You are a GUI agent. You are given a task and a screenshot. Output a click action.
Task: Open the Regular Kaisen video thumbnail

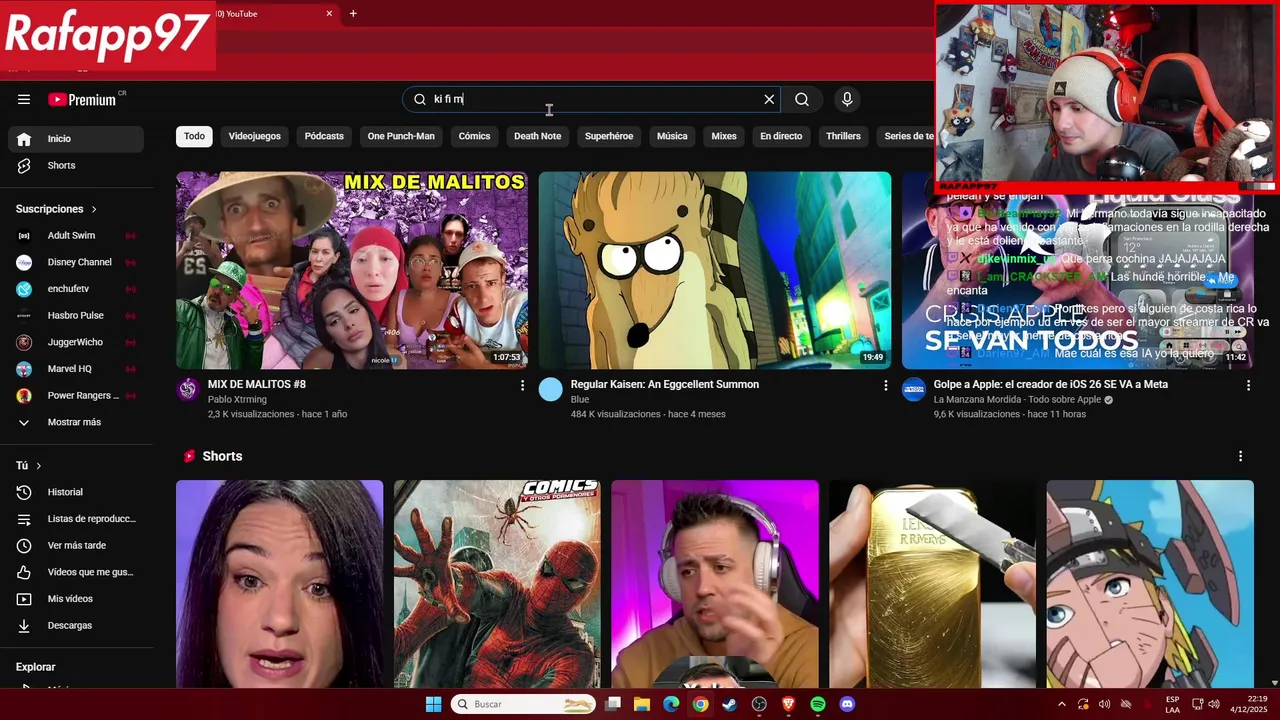point(715,270)
